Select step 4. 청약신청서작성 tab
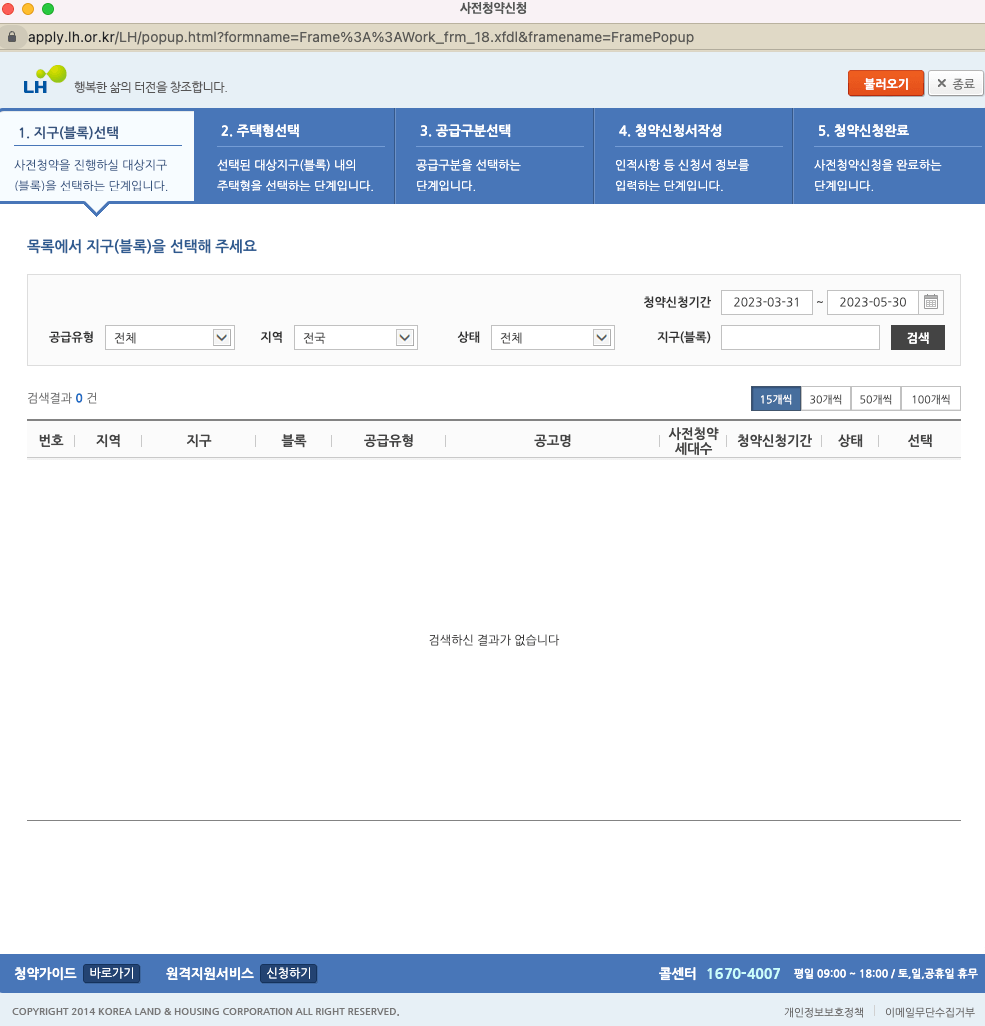985x1026 pixels. coord(694,156)
